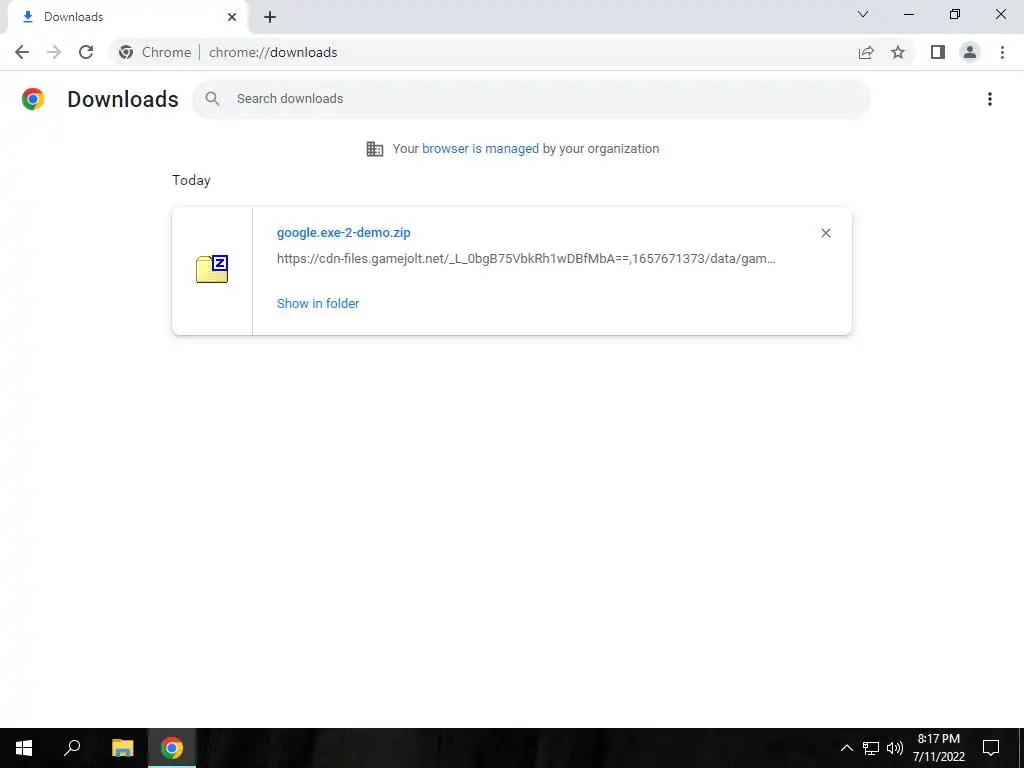Go back using the browser back arrow

point(22,52)
